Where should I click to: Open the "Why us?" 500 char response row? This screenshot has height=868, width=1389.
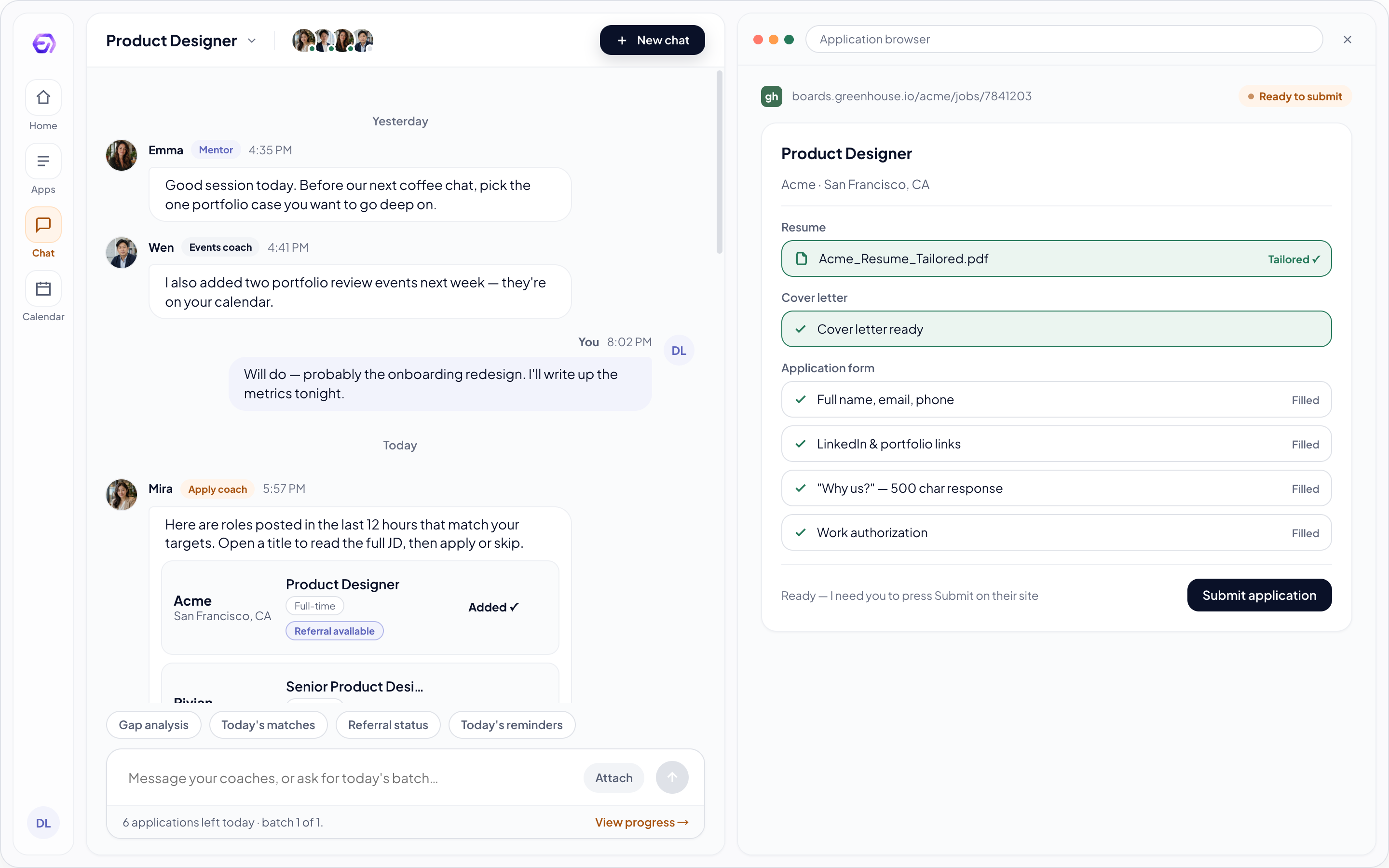tap(1056, 488)
